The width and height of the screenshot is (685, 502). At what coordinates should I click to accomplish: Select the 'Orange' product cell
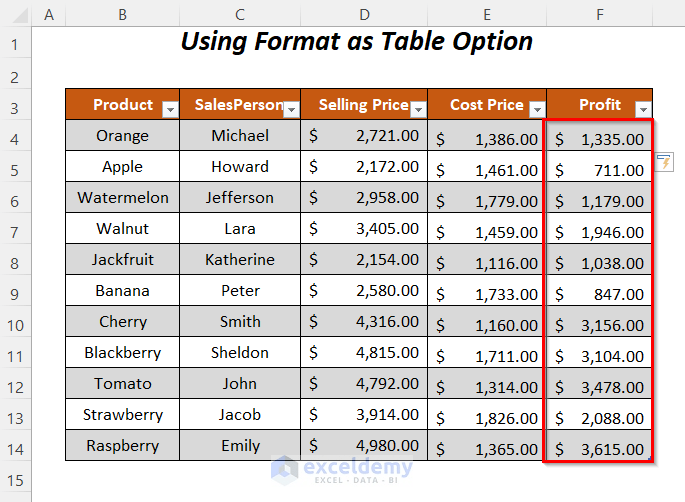pos(123,135)
